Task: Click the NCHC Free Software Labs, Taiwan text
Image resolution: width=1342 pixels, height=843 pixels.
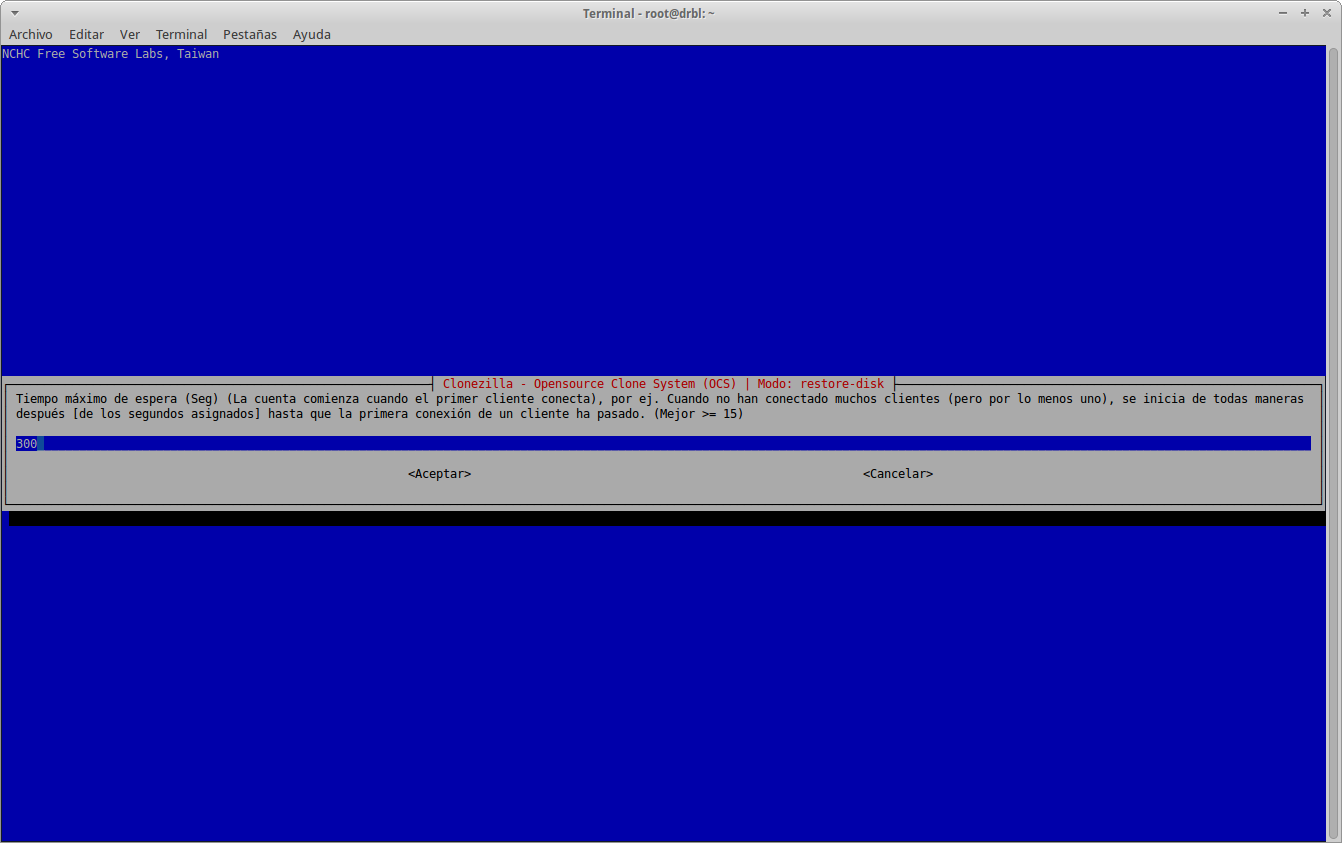Action: 110,54
